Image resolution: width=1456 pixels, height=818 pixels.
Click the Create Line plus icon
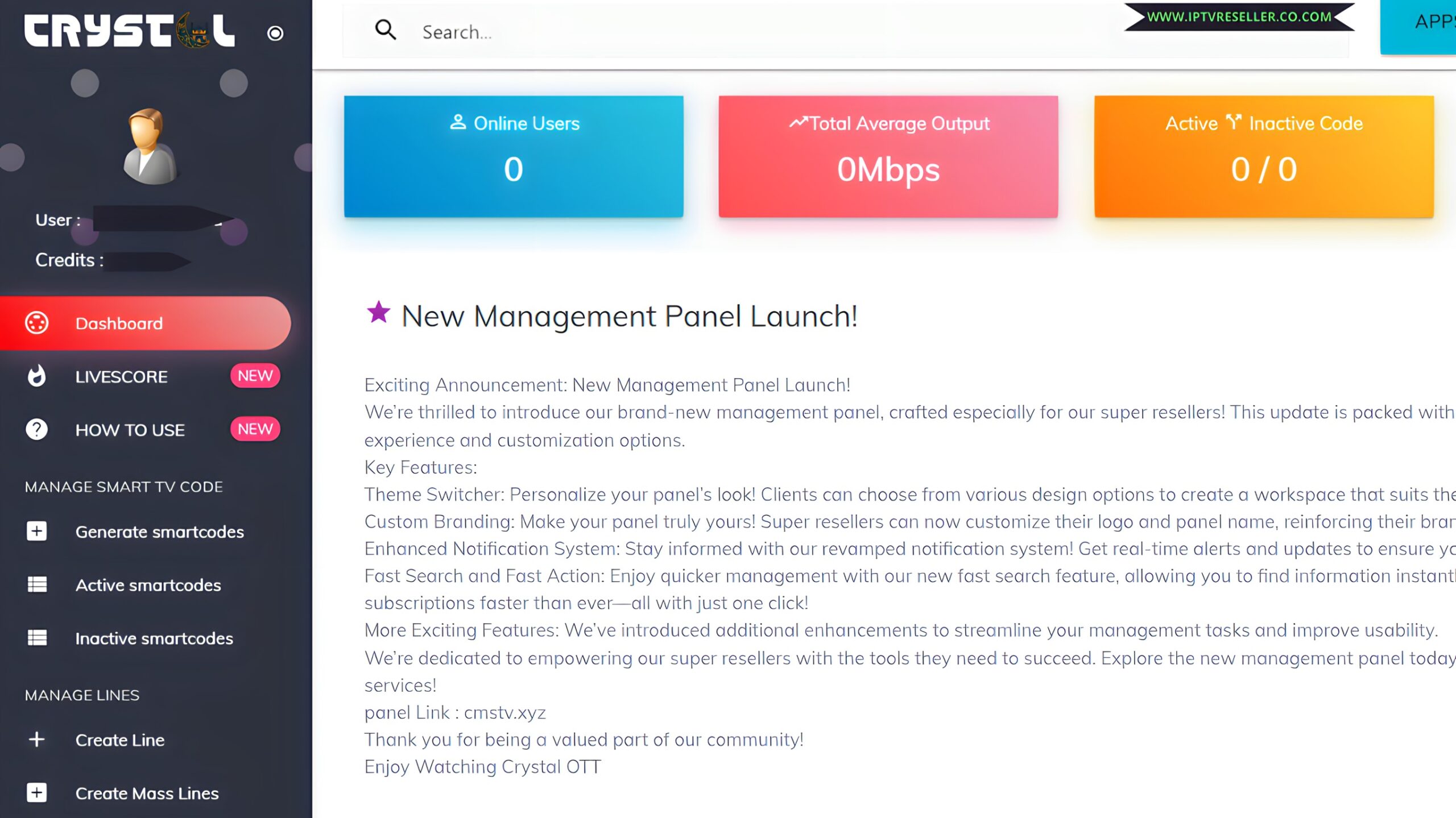coord(37,740)
